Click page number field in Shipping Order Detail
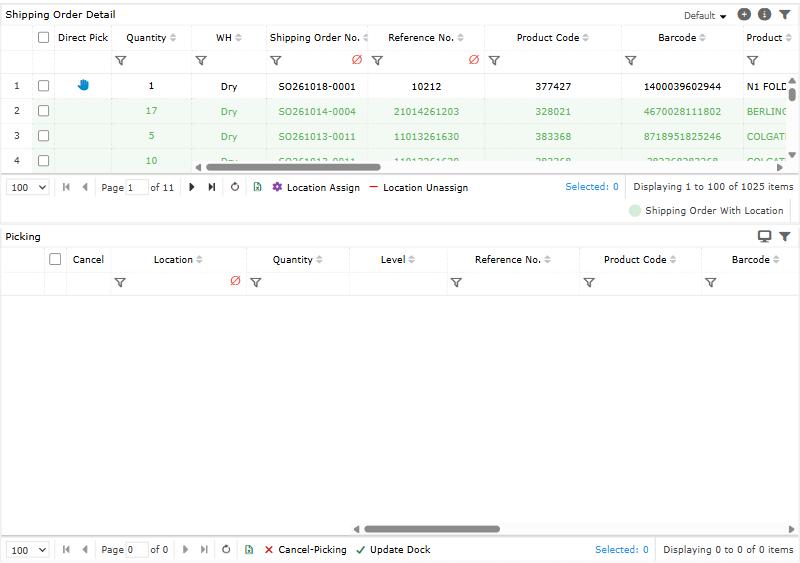Viewport: 800px width, 563px height. coord(137,187)
